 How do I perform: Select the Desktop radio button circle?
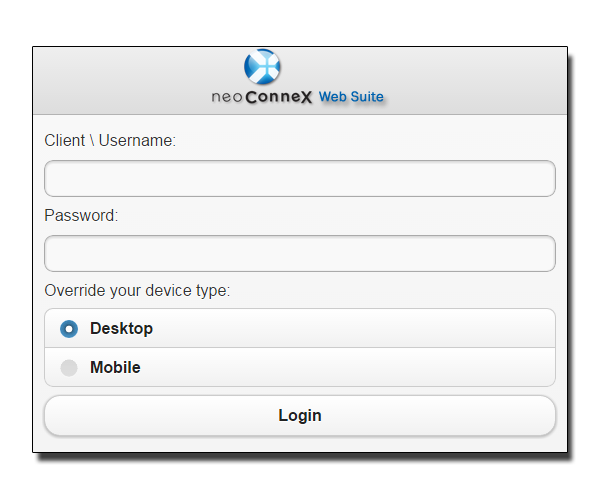(69, 329)
